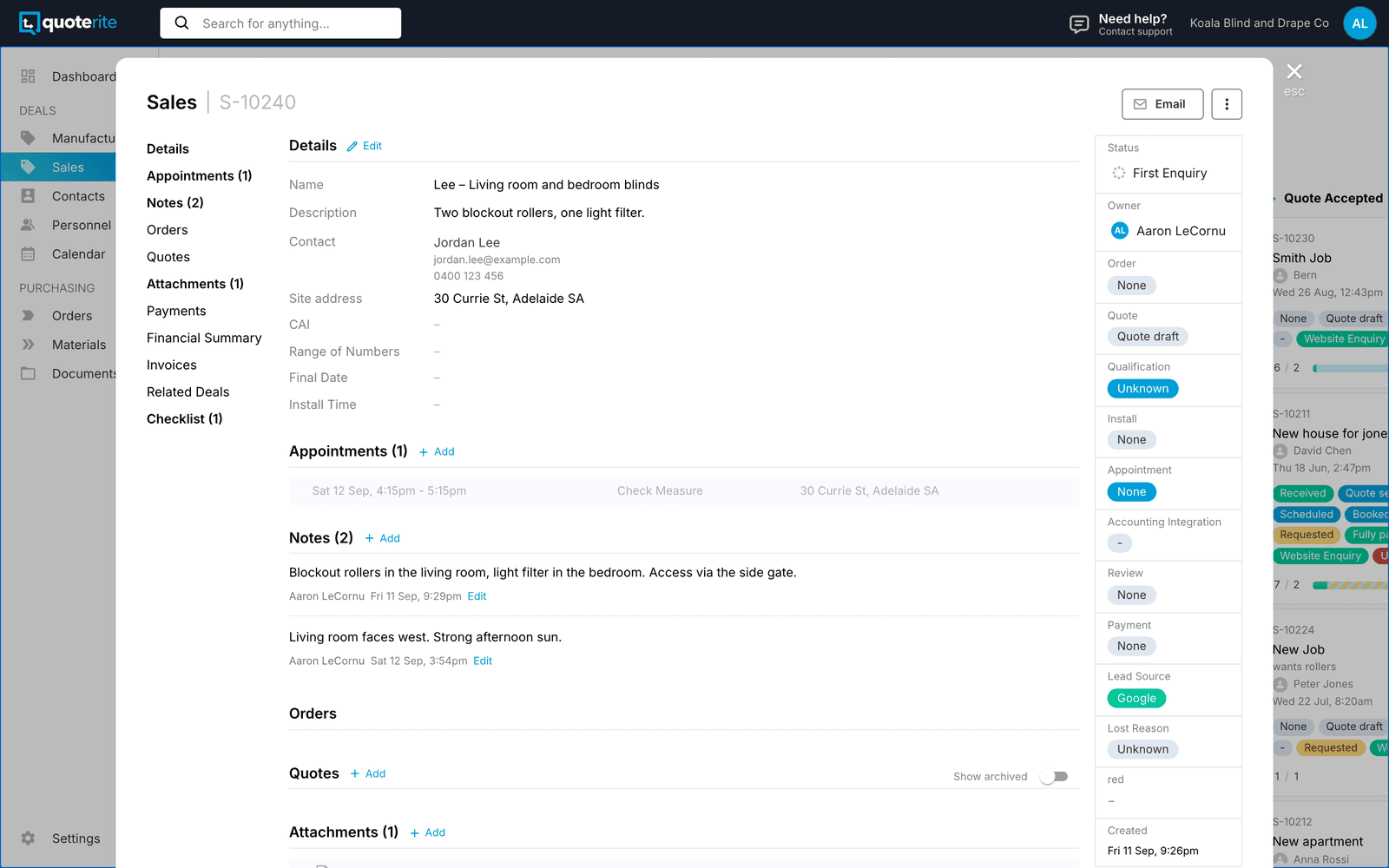This screenshot has width=1389, height=868.
Task: Edit the note from Sat 12 Sep, 3:54pm
Action: pyautogui.click(x=483, y=661)
